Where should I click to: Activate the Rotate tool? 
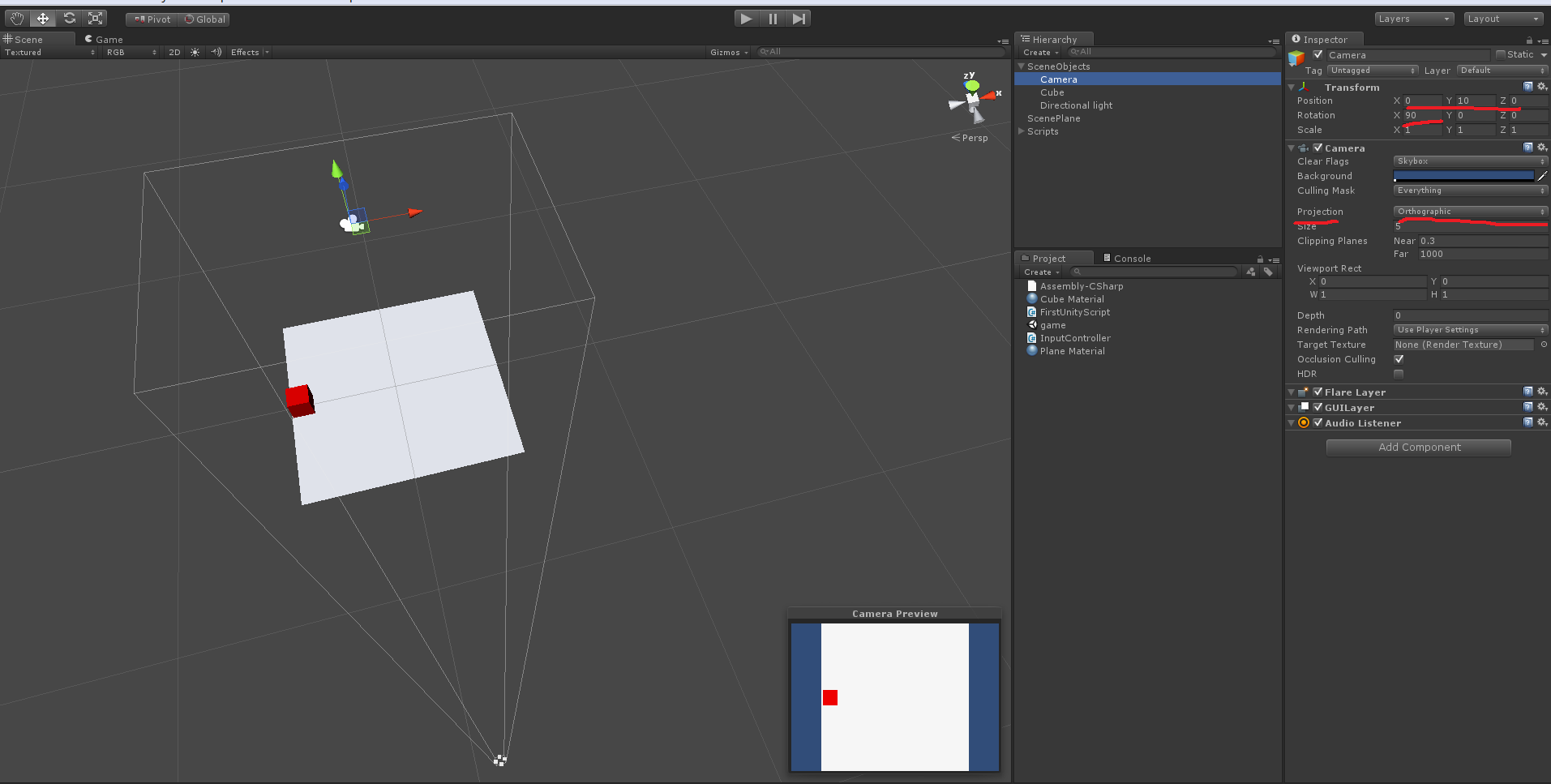click(x=69, y=18)
